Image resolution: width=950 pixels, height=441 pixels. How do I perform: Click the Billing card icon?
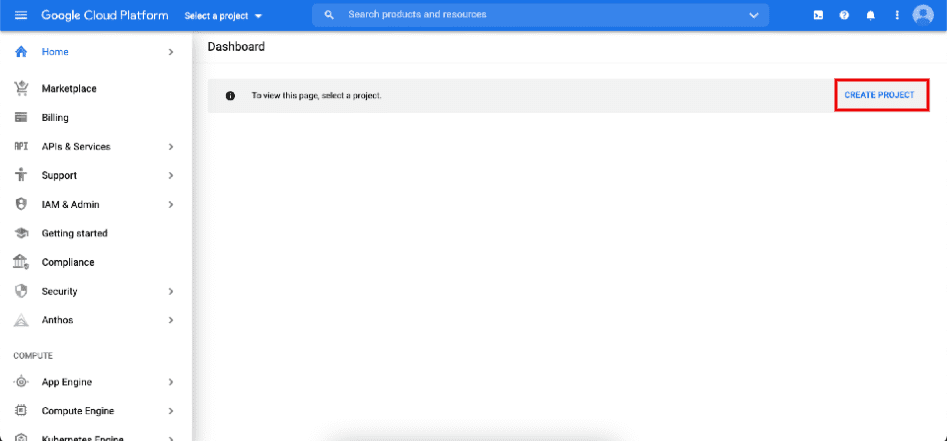coord(21,118)
